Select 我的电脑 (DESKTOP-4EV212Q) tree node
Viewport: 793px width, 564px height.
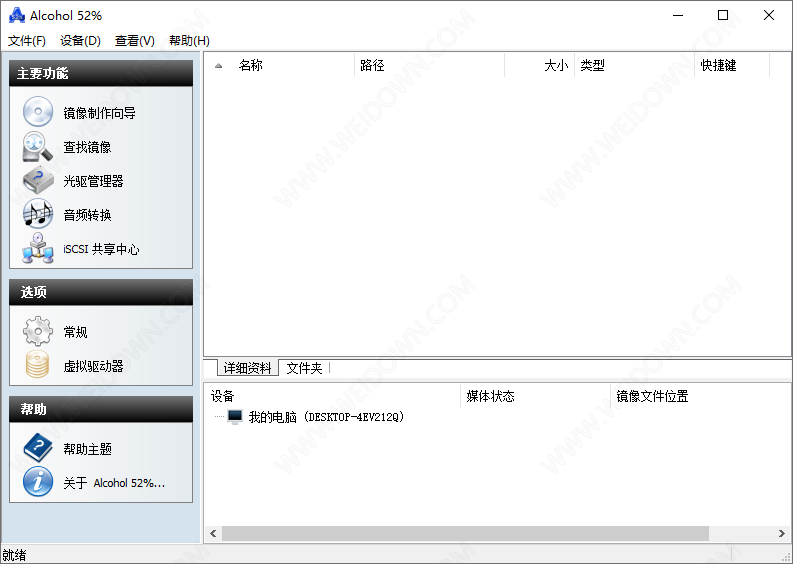[326, 417]
